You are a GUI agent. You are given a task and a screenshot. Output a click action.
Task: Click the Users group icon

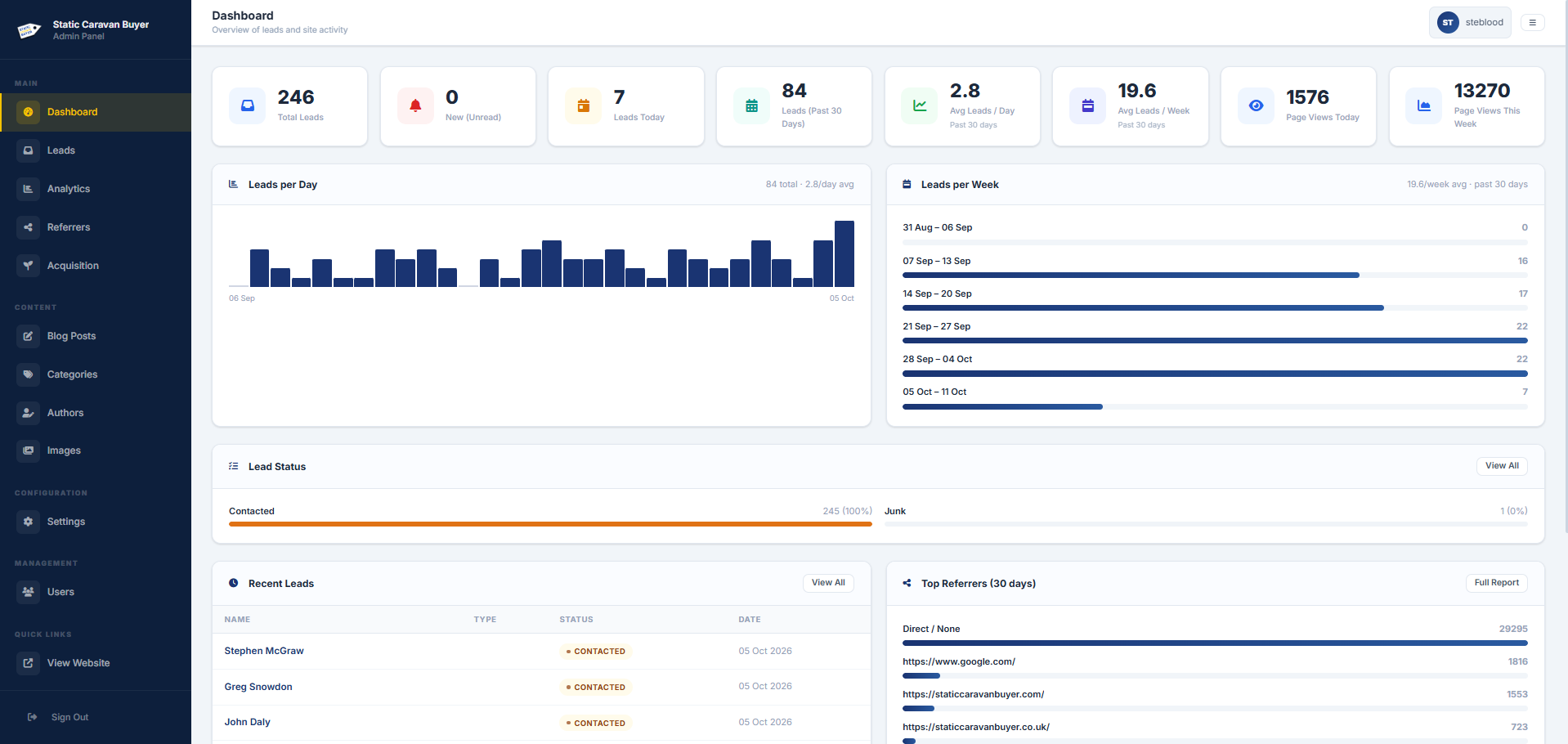[29, 592]
